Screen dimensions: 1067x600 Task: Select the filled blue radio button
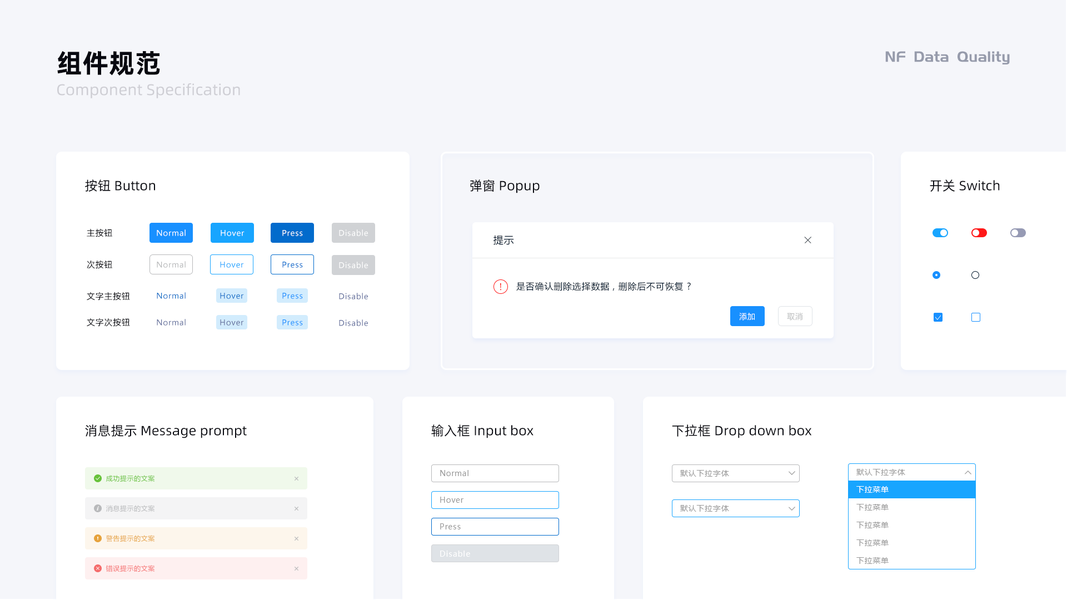(936, 275)
